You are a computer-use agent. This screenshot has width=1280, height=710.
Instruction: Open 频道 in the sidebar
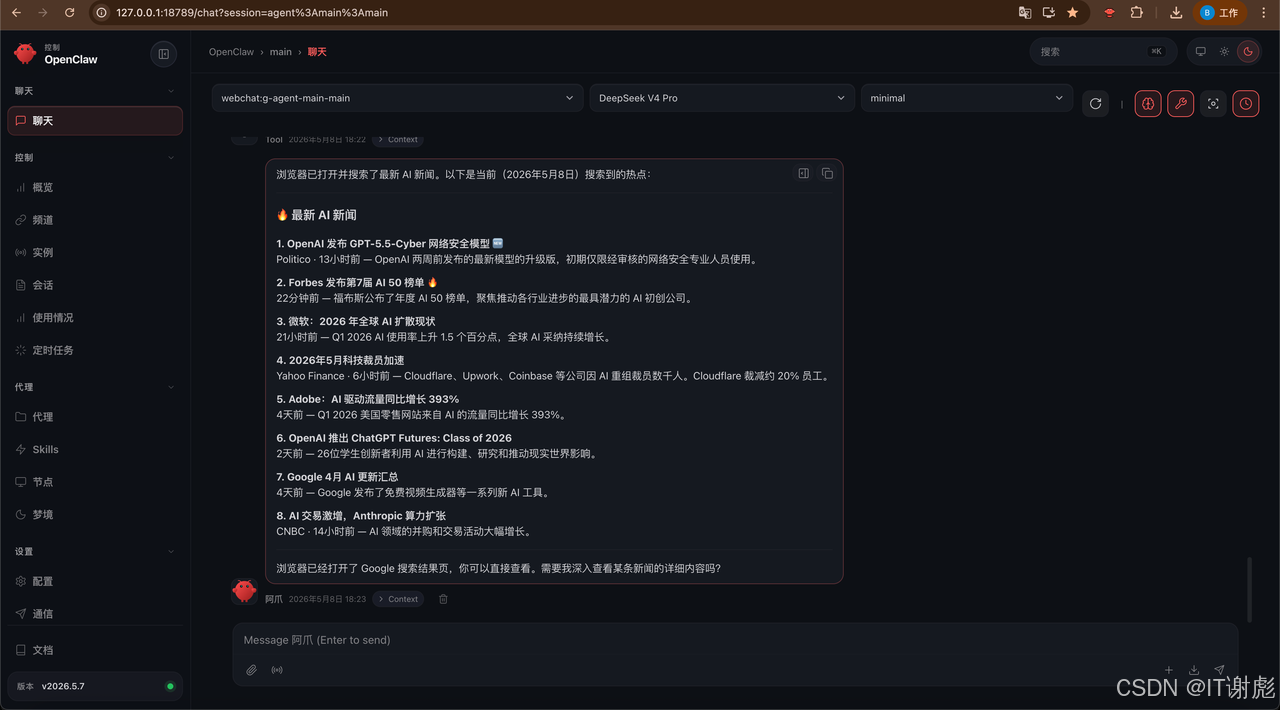95,220
